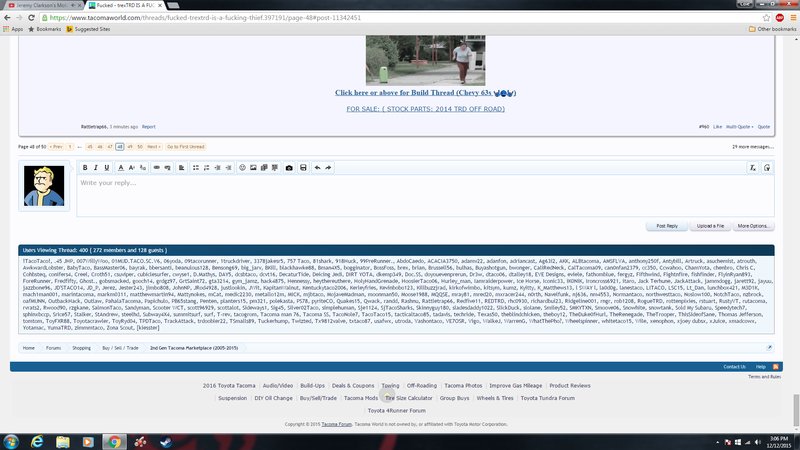The width and height of the screenshot is (800, 450).
Task: Click the Buy / Sell / Trade breadcrumb
Action: [x=120, y=348]
